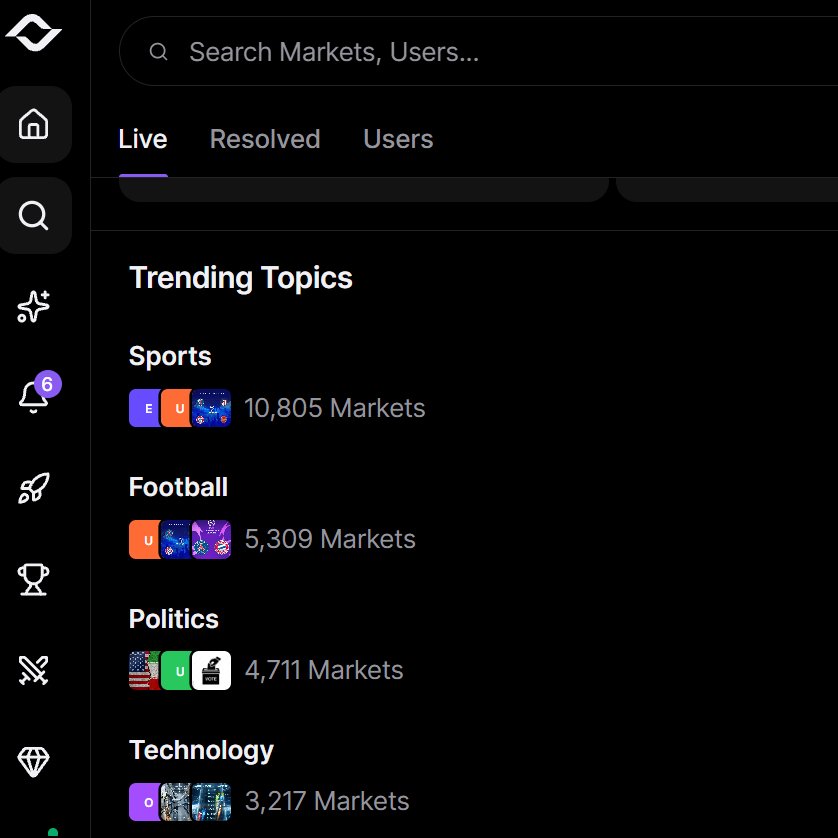This screenshot has height=838, width=838.
Task: Click the blue match thumbnail under Sports
Action: [x=212, y=408]
